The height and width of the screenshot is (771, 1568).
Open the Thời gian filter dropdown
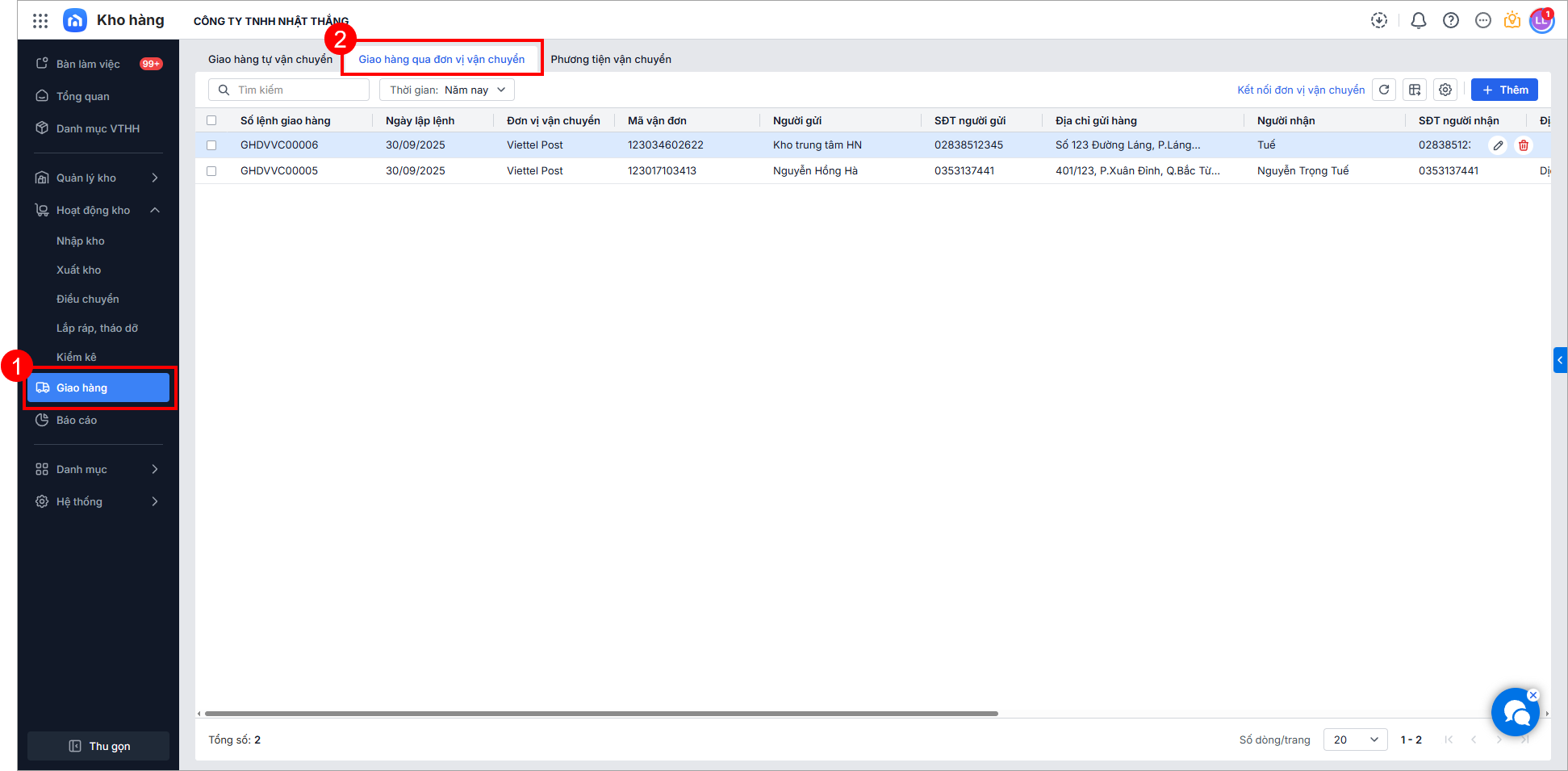pyautogui.click(x=447, y=90)
